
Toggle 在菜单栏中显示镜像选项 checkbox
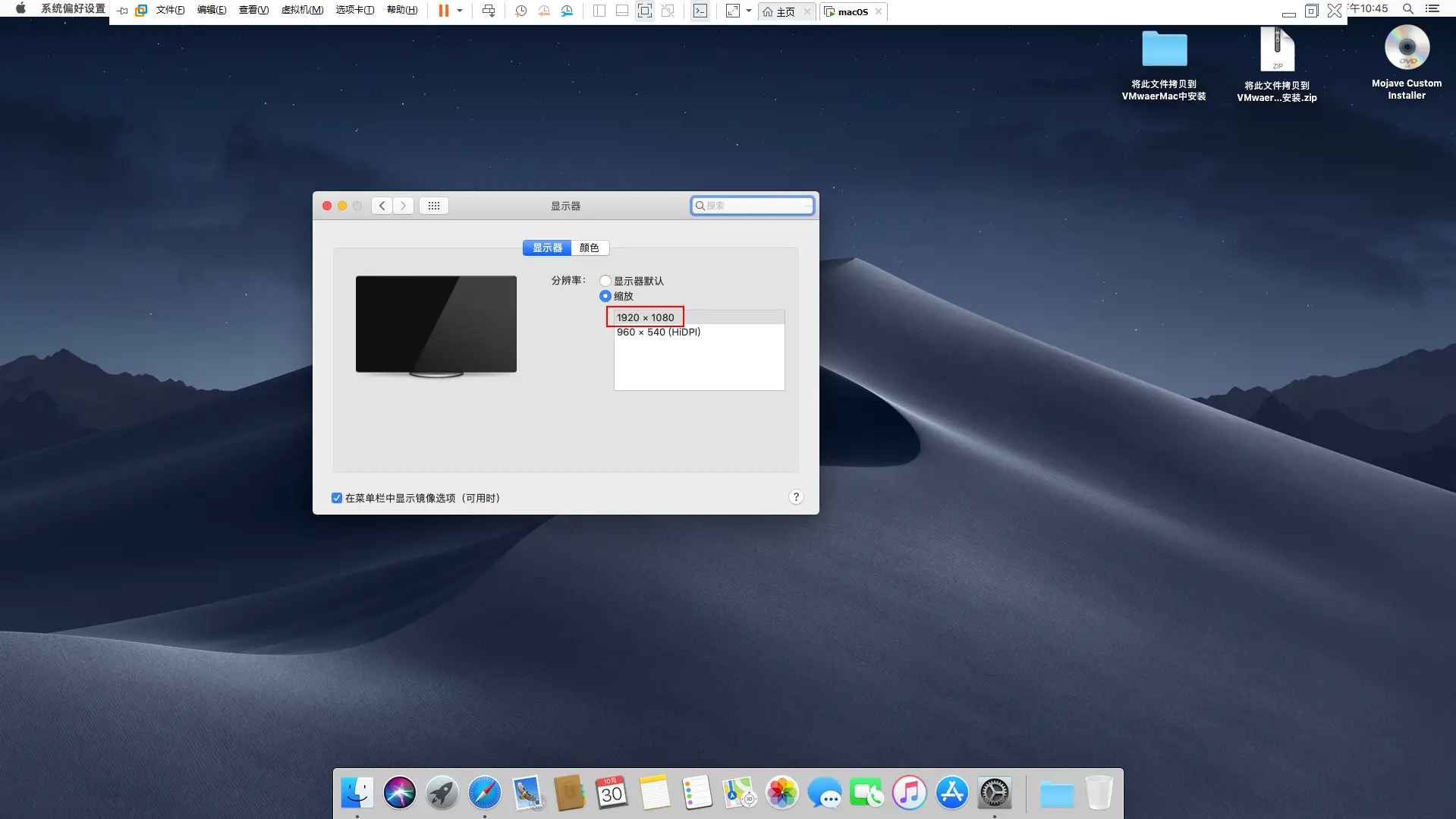pyautogui.click(x=337, y=498)
